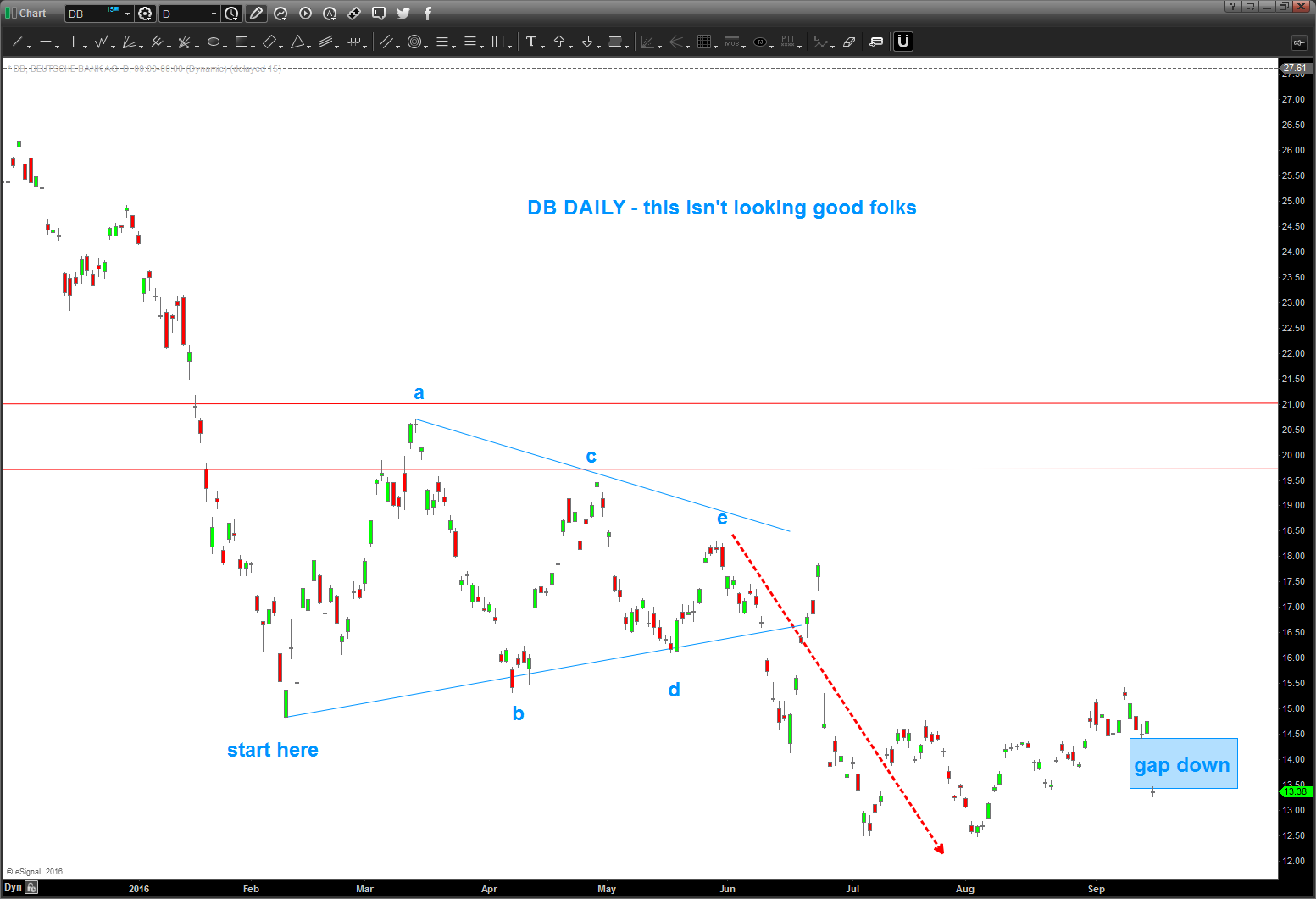Click the Dyn scaling label
Screen dimensions: 1316x899
[13, 888]
